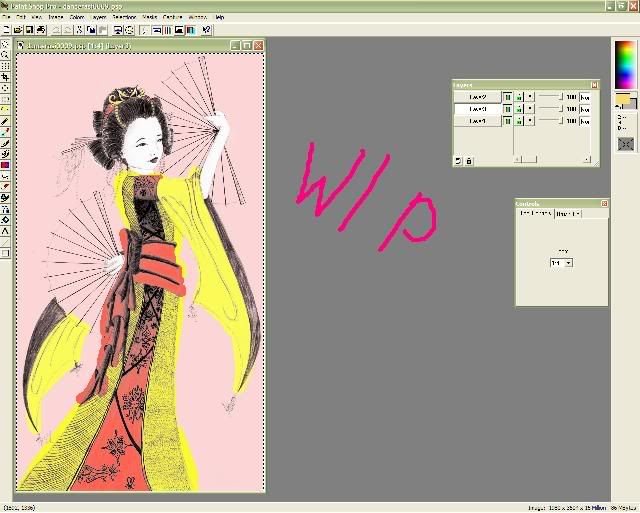Delete layer using trash icon
640x513 pixels.
point(469,161)
